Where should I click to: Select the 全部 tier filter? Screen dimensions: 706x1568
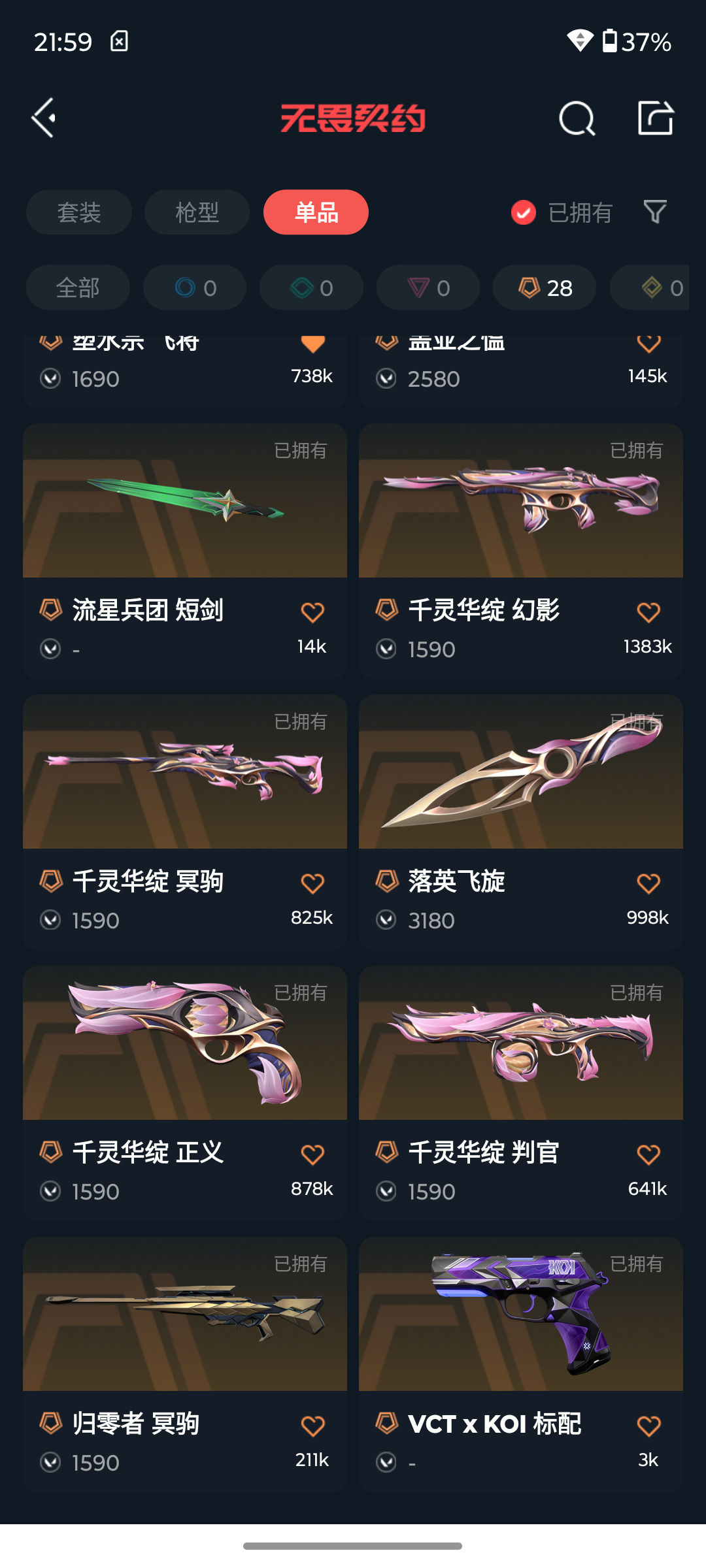pyautogui.click(x=78, y=287)
